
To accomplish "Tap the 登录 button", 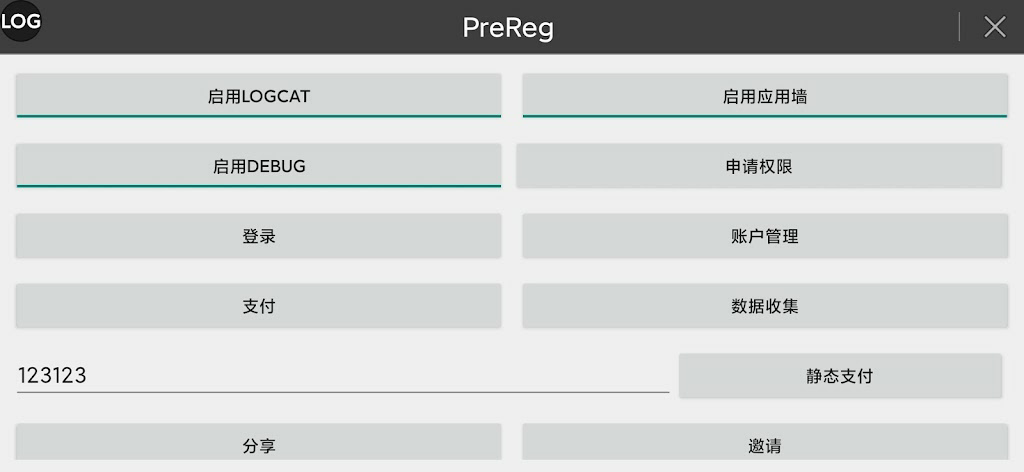I will point(258,236).
